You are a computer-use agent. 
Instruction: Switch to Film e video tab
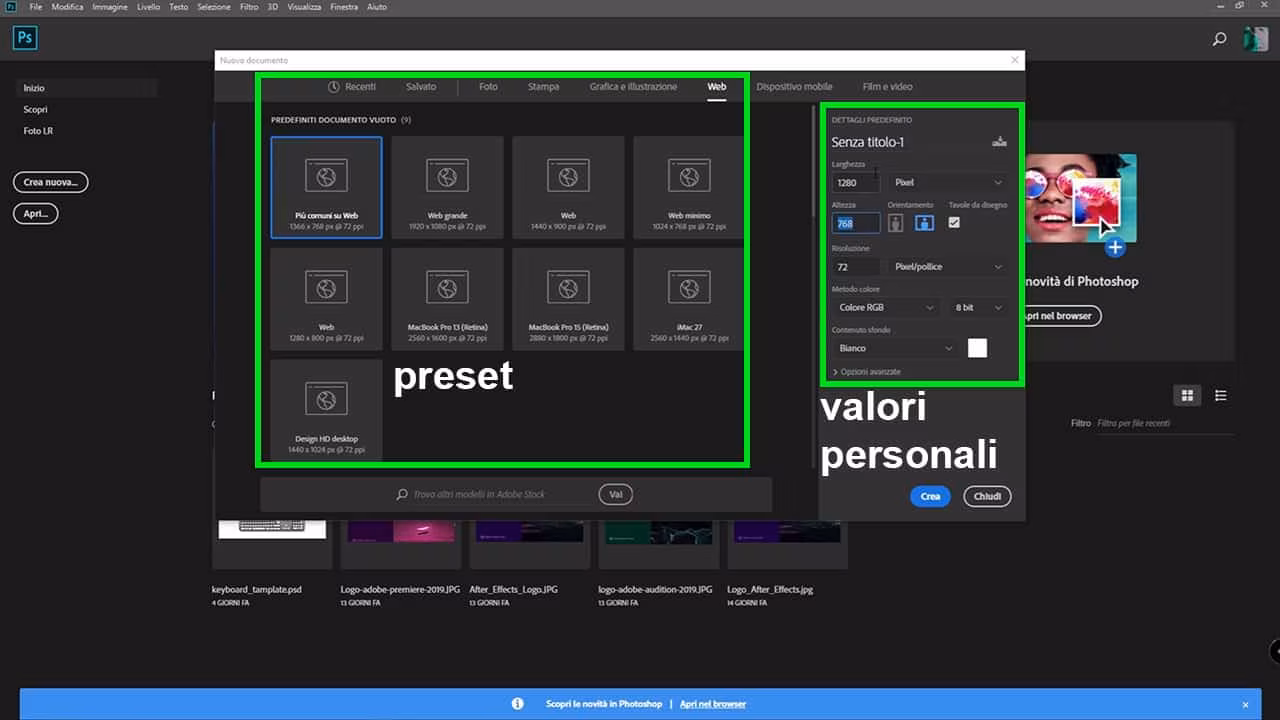click(888, 87)
